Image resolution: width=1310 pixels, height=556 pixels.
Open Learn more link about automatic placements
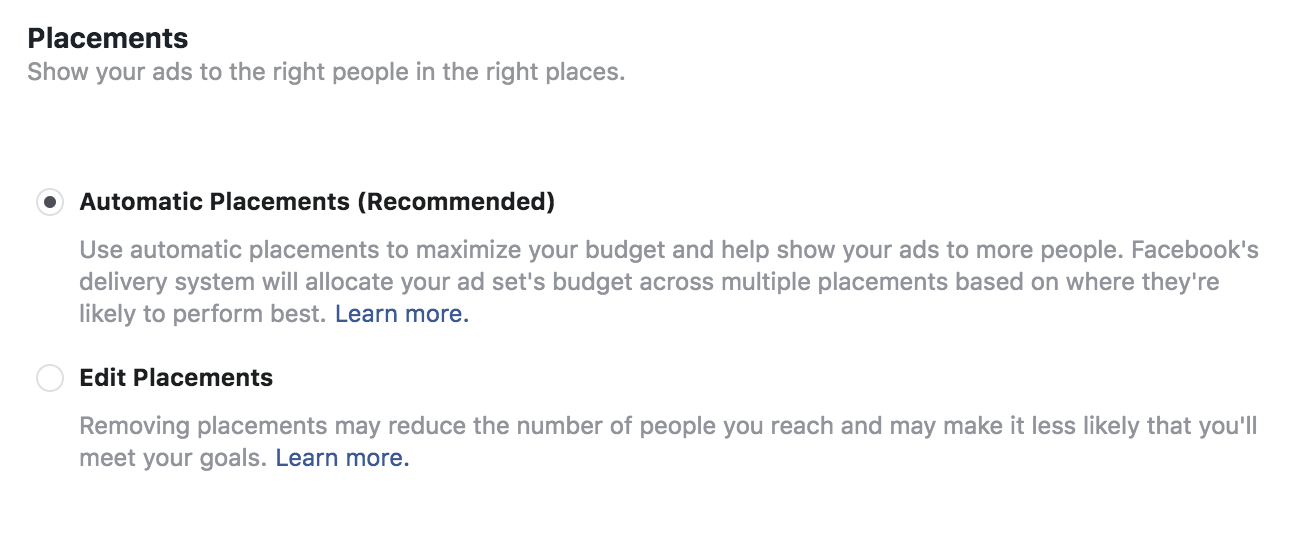pyautogui.click(x=401, y=314)
